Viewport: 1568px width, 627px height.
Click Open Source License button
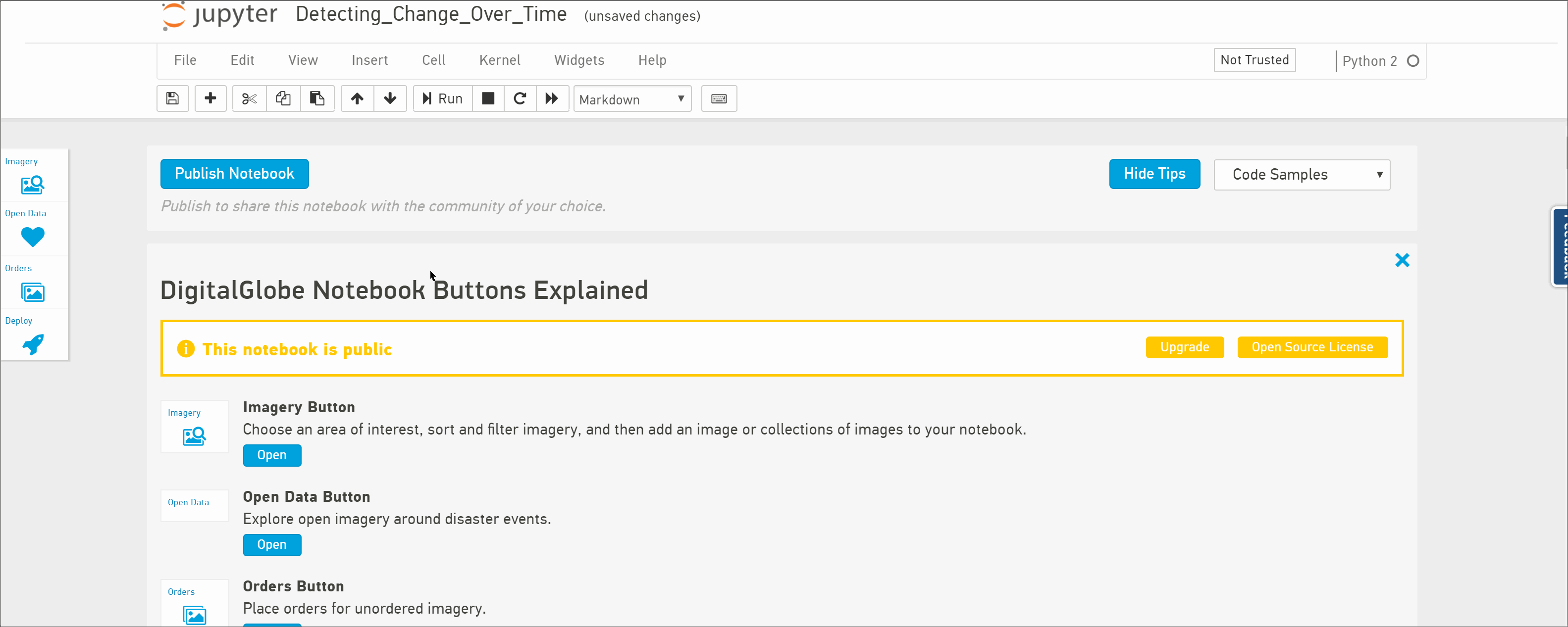(1312, 347)
